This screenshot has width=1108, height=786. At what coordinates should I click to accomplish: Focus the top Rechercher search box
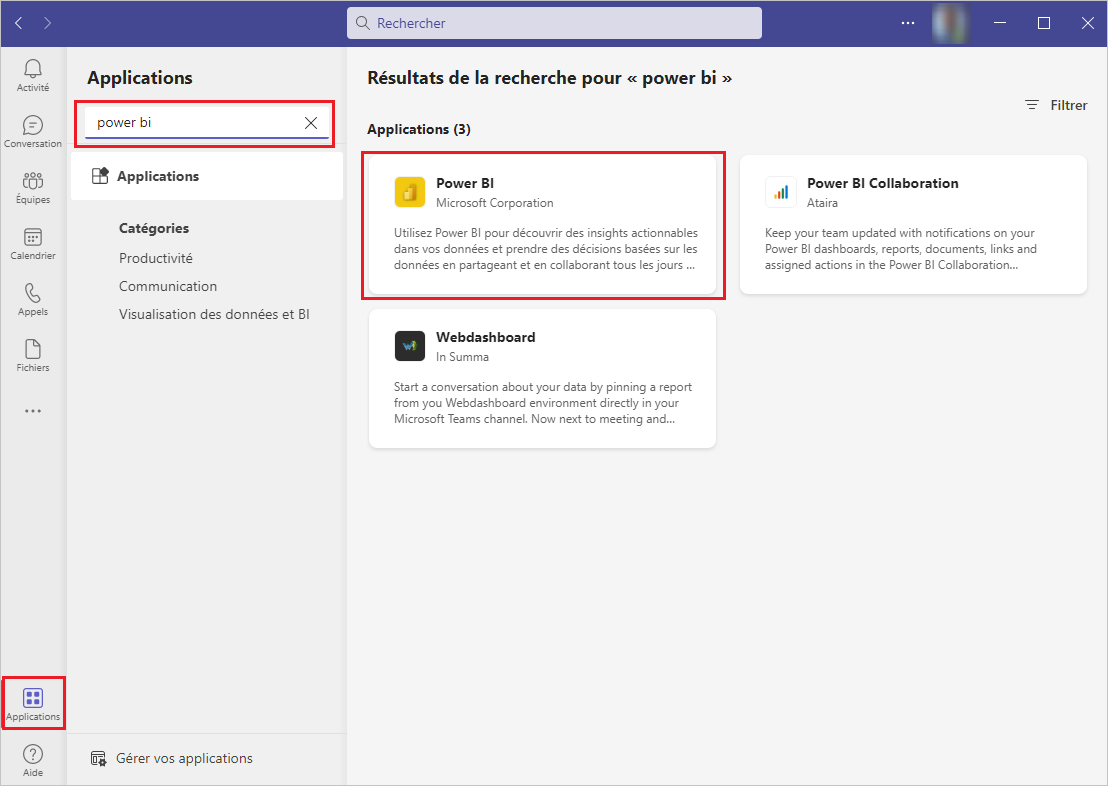(x=555, y=23)
